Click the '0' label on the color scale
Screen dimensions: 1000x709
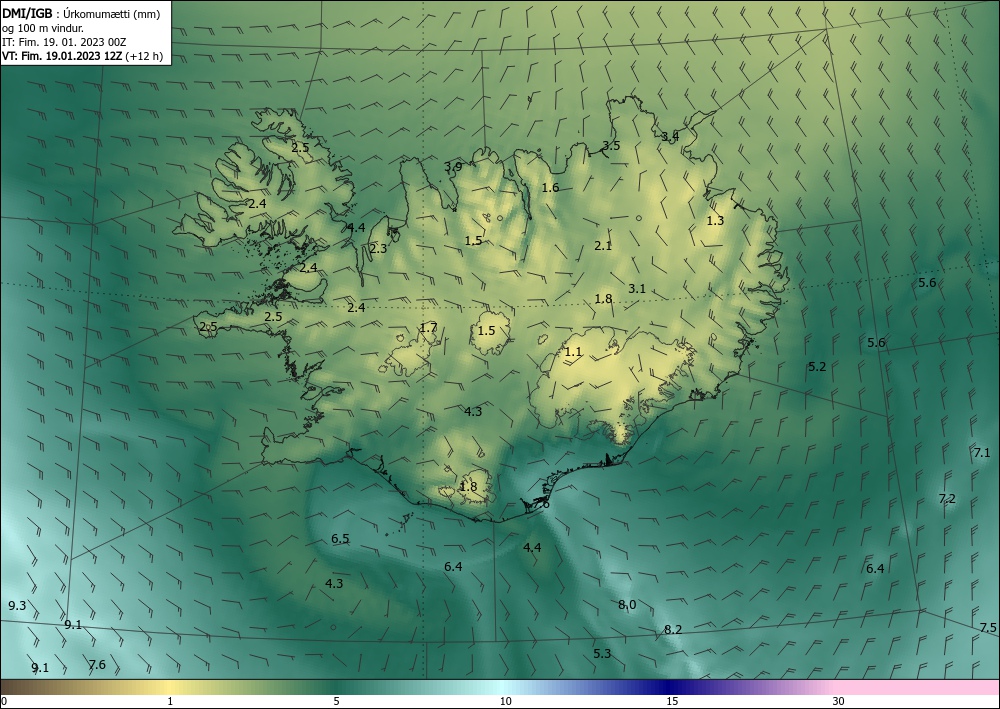click(4, 701)
